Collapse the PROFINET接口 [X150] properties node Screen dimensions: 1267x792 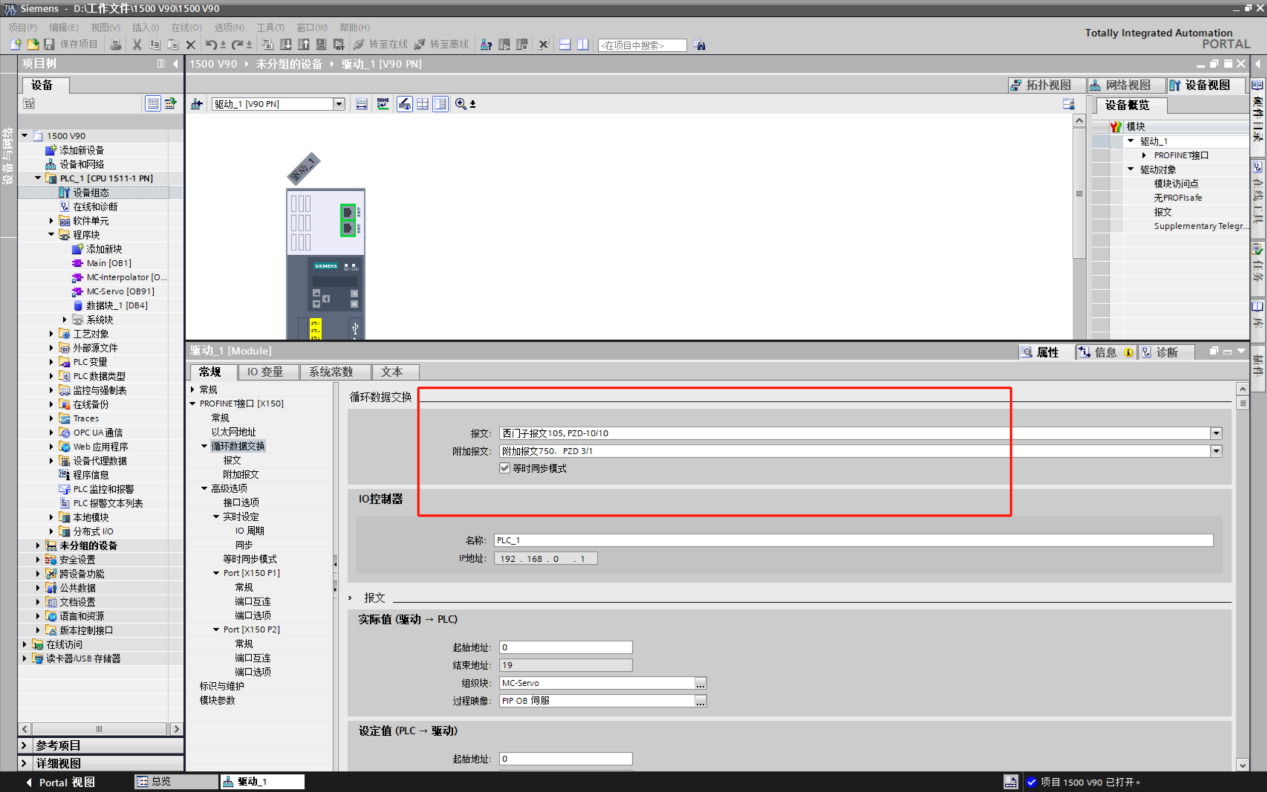pos(193,404)
